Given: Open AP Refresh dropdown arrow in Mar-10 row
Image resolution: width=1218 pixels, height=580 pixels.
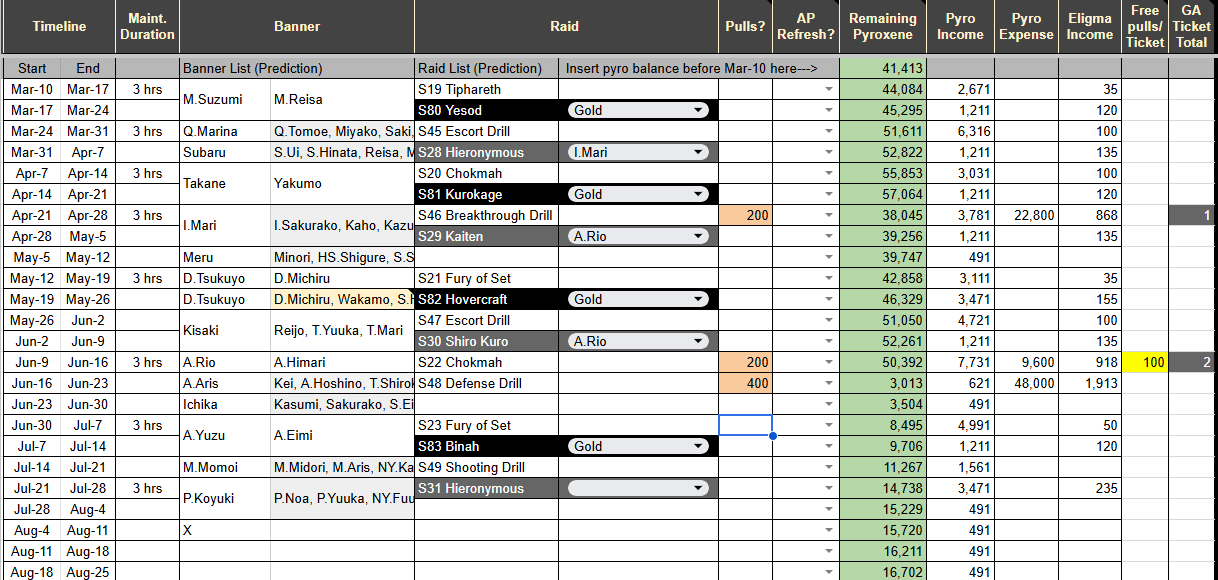Looking at the screenshot, I should coord(828,89).
